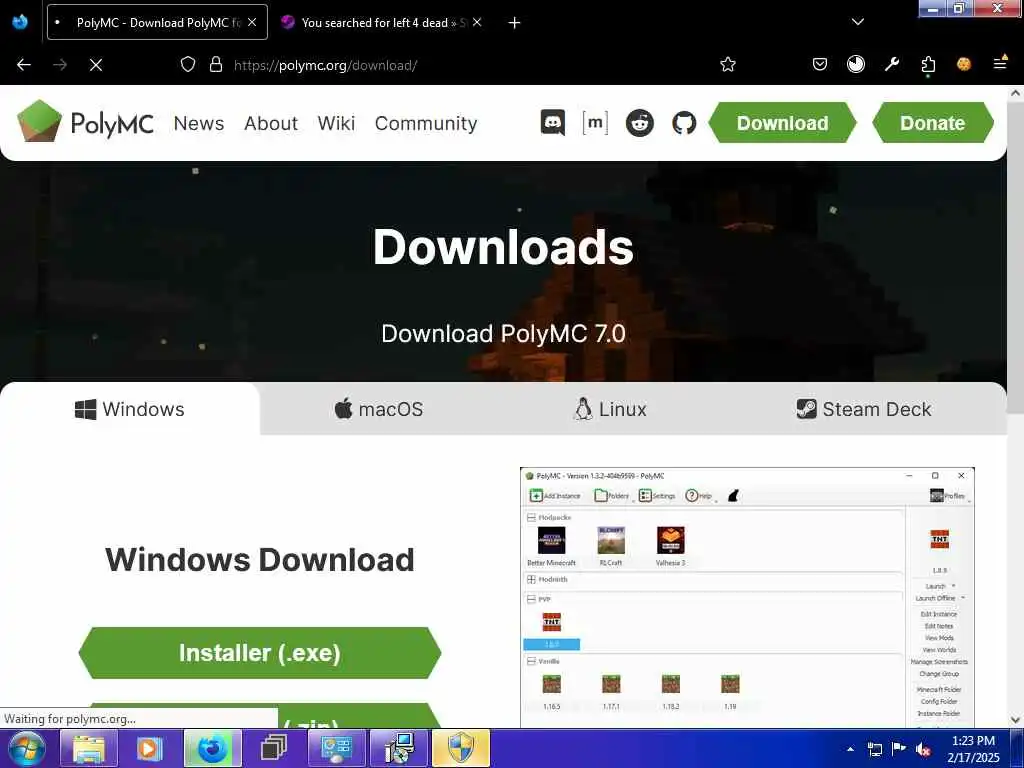Click the green Donate button
1024x768 pixels.
click(933, 123)
